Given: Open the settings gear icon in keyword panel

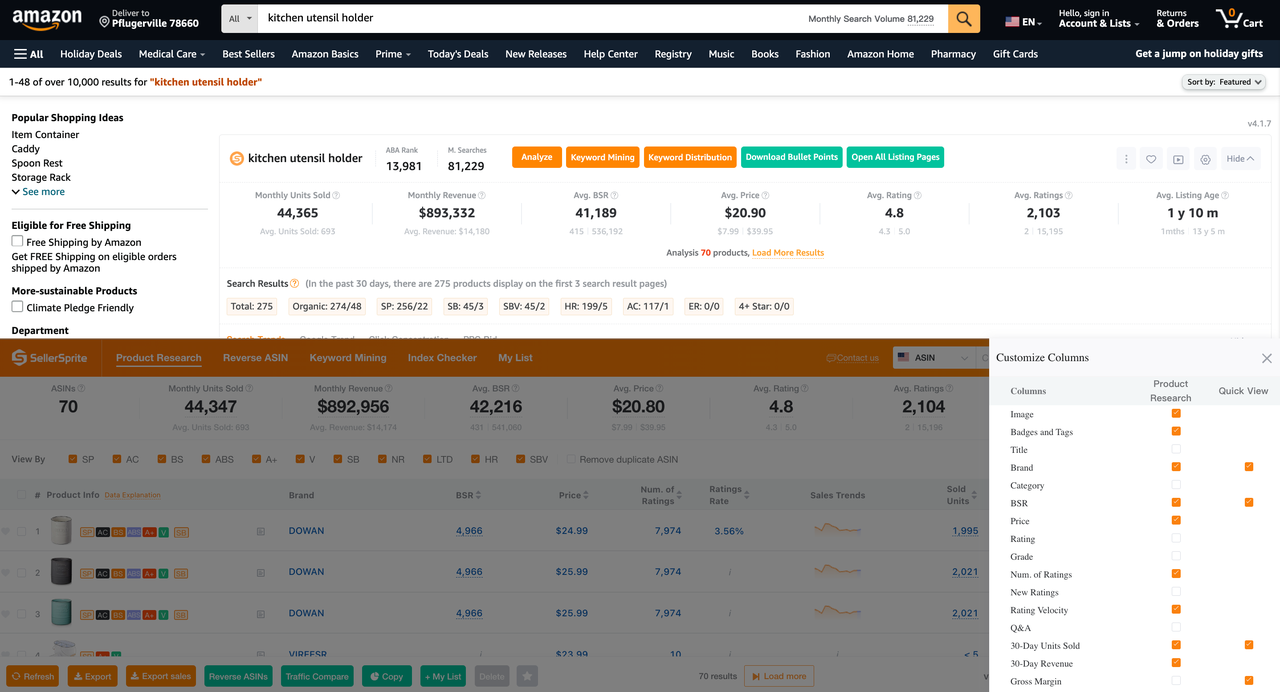Looking at the screenshot, I should pos(1205,159).
